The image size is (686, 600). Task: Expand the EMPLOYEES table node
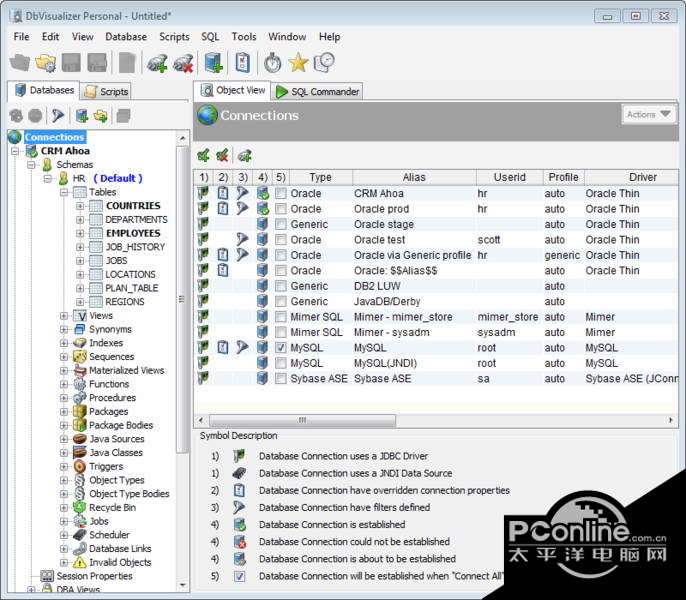(81, 233)
